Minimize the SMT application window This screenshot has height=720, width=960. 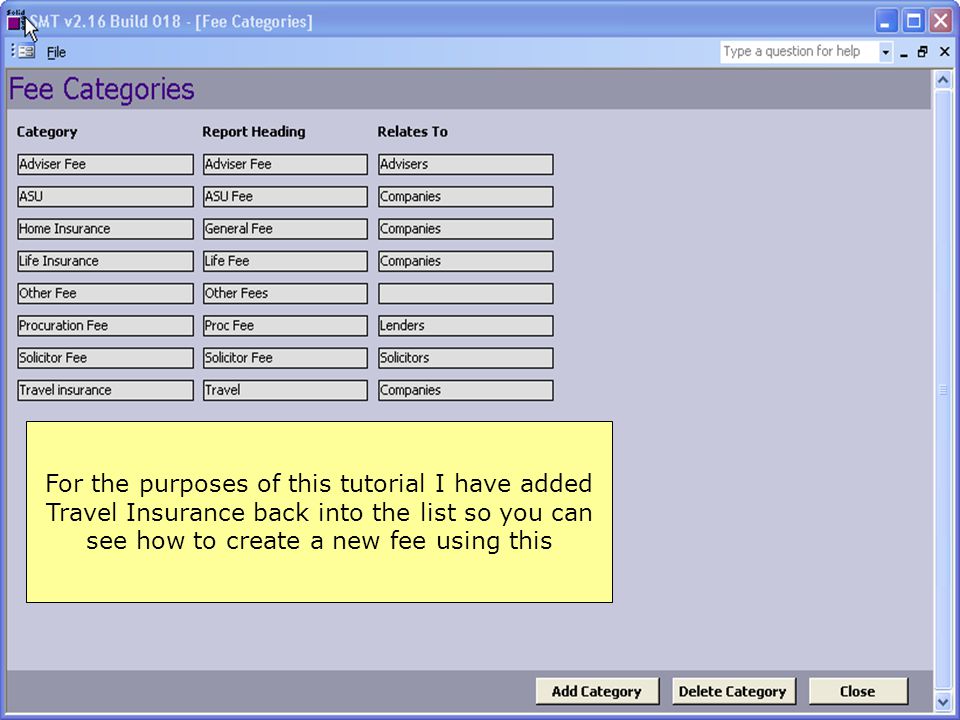885,21
